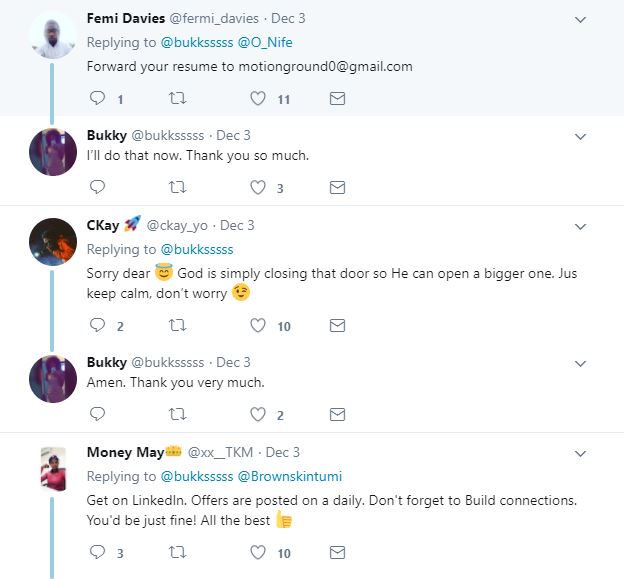Image resolution: width=624 pixels, height=579 pixels.
Task: Reply to Bukky's "Amen" tweet
Action: [97, 413]
